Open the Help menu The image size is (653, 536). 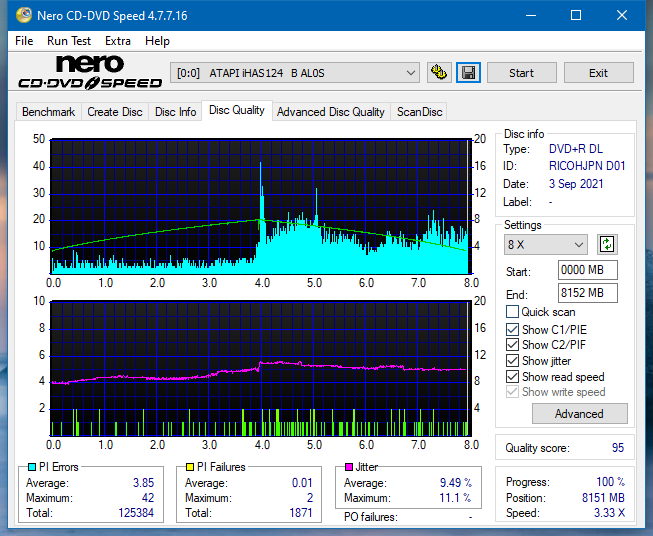157,41
